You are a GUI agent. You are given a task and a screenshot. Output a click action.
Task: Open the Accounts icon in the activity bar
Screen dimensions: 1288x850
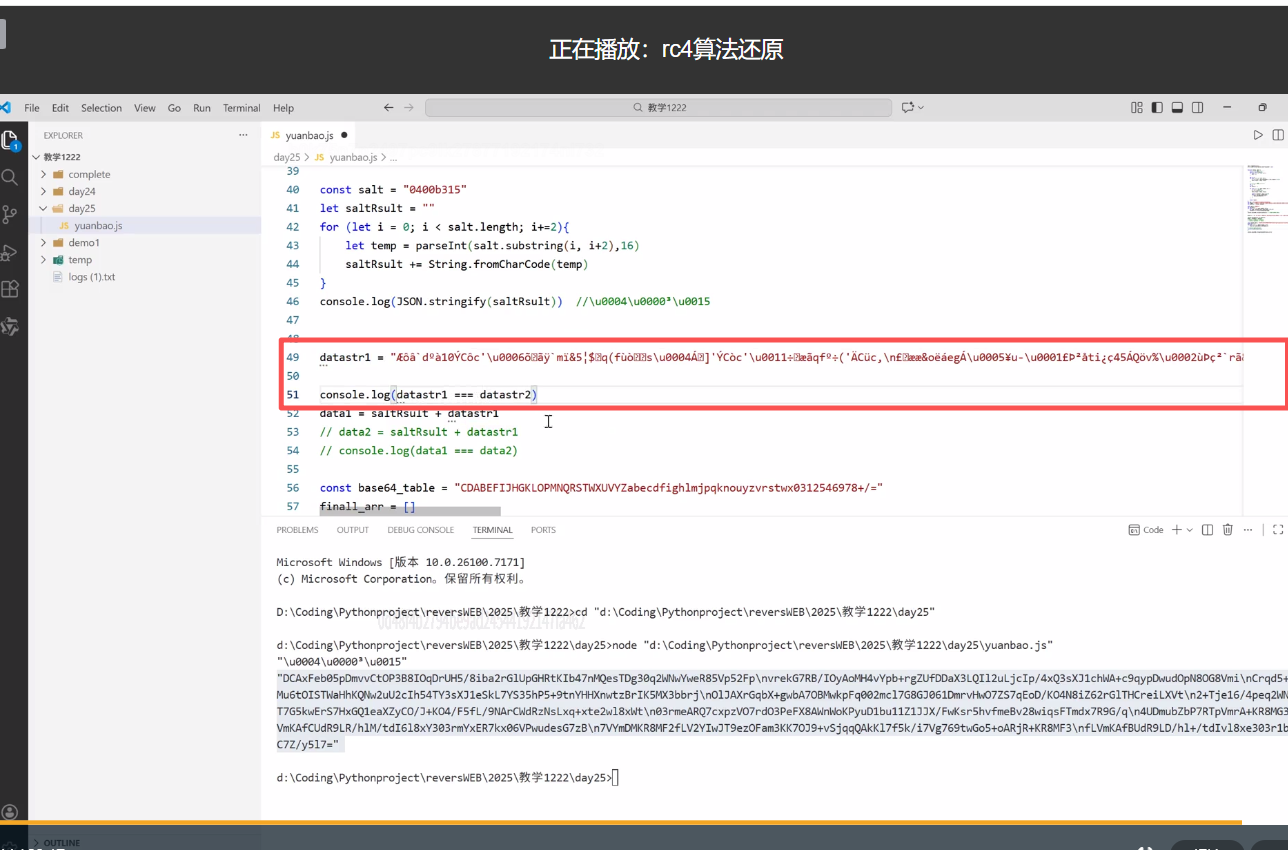click(10, 812)
